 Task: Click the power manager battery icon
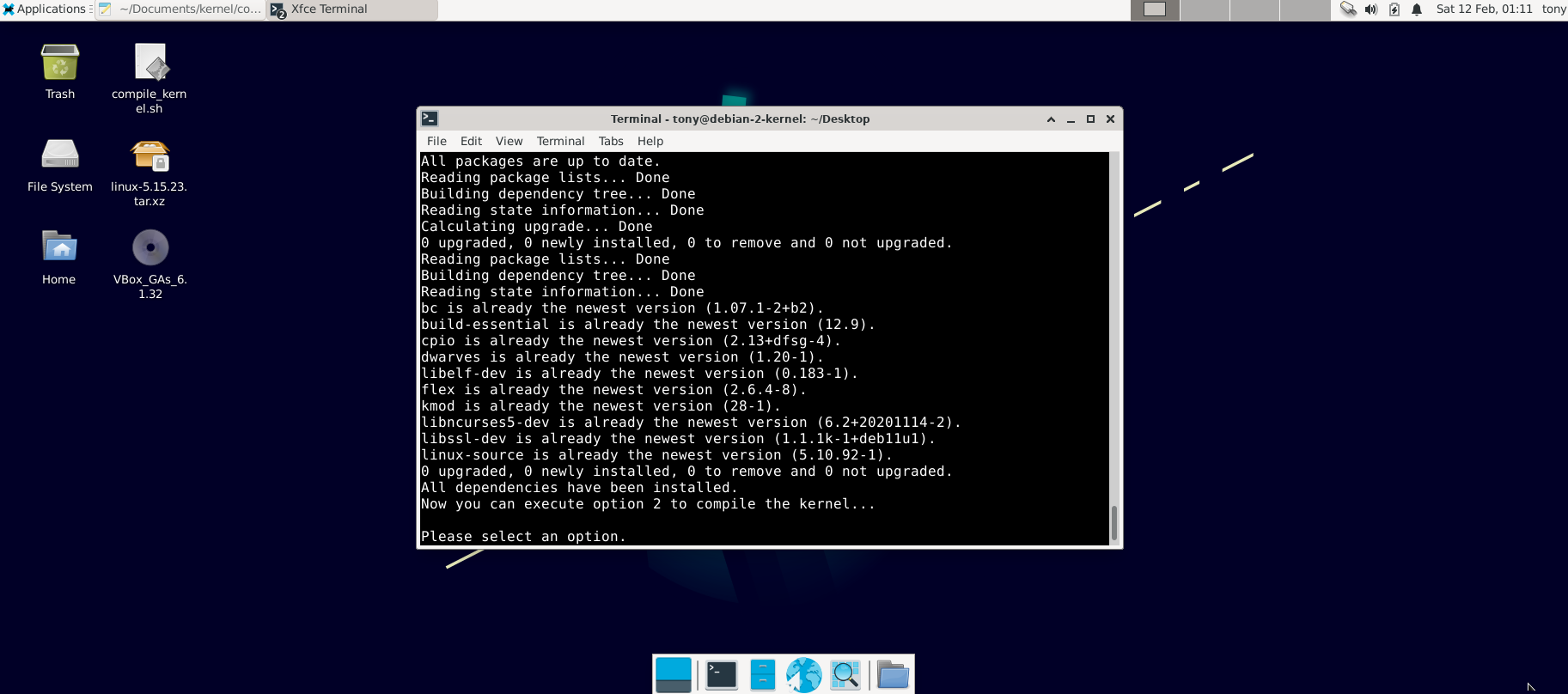(1394, 9)
